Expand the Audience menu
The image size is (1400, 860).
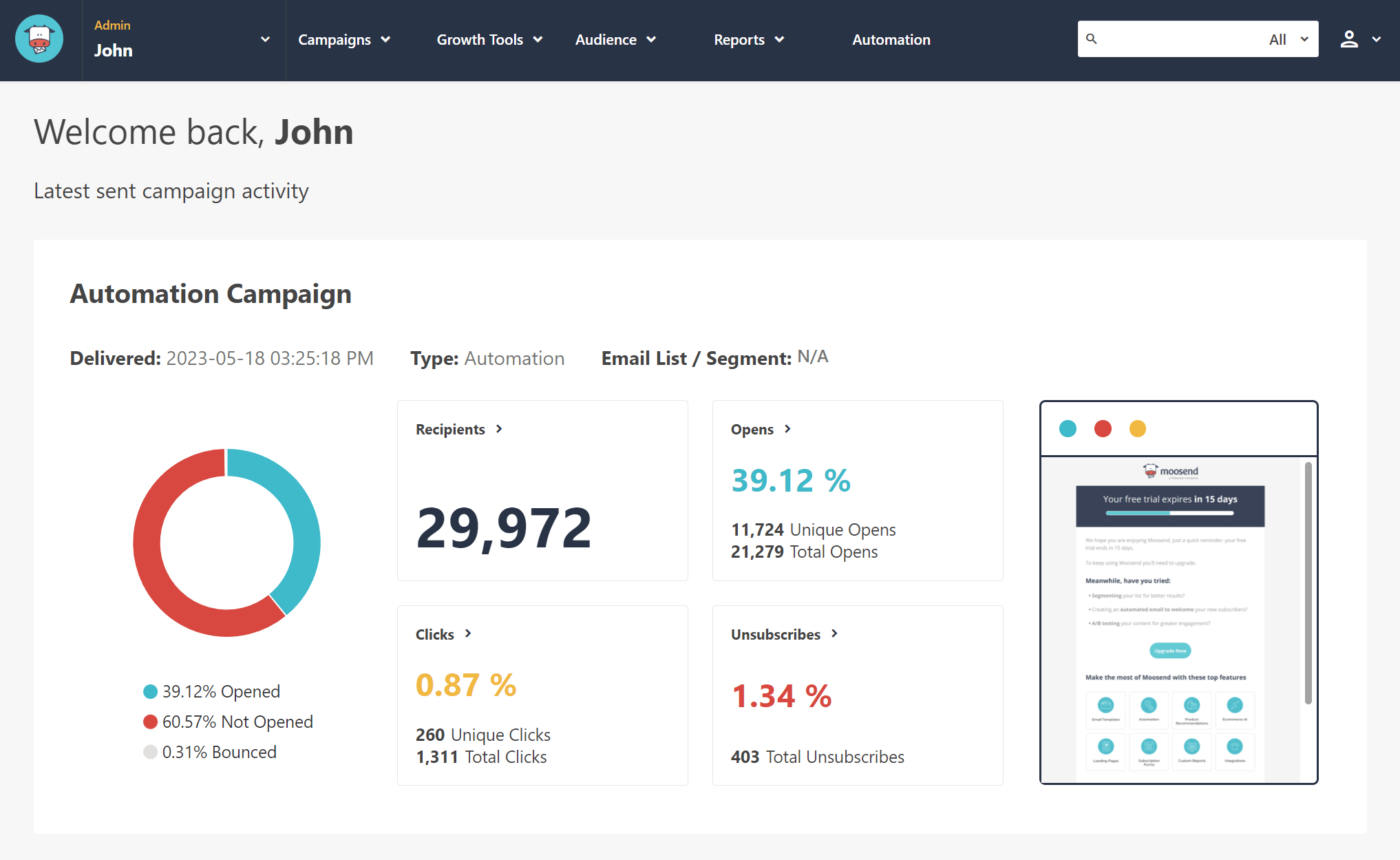coord(615,40)
